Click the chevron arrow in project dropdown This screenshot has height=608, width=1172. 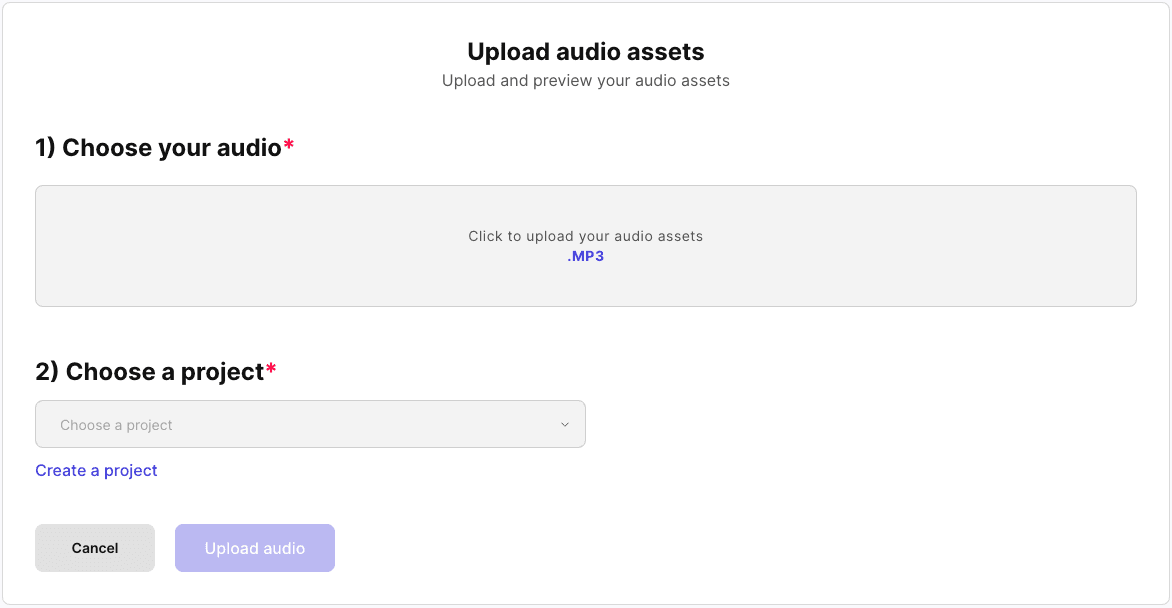(565, 425)
